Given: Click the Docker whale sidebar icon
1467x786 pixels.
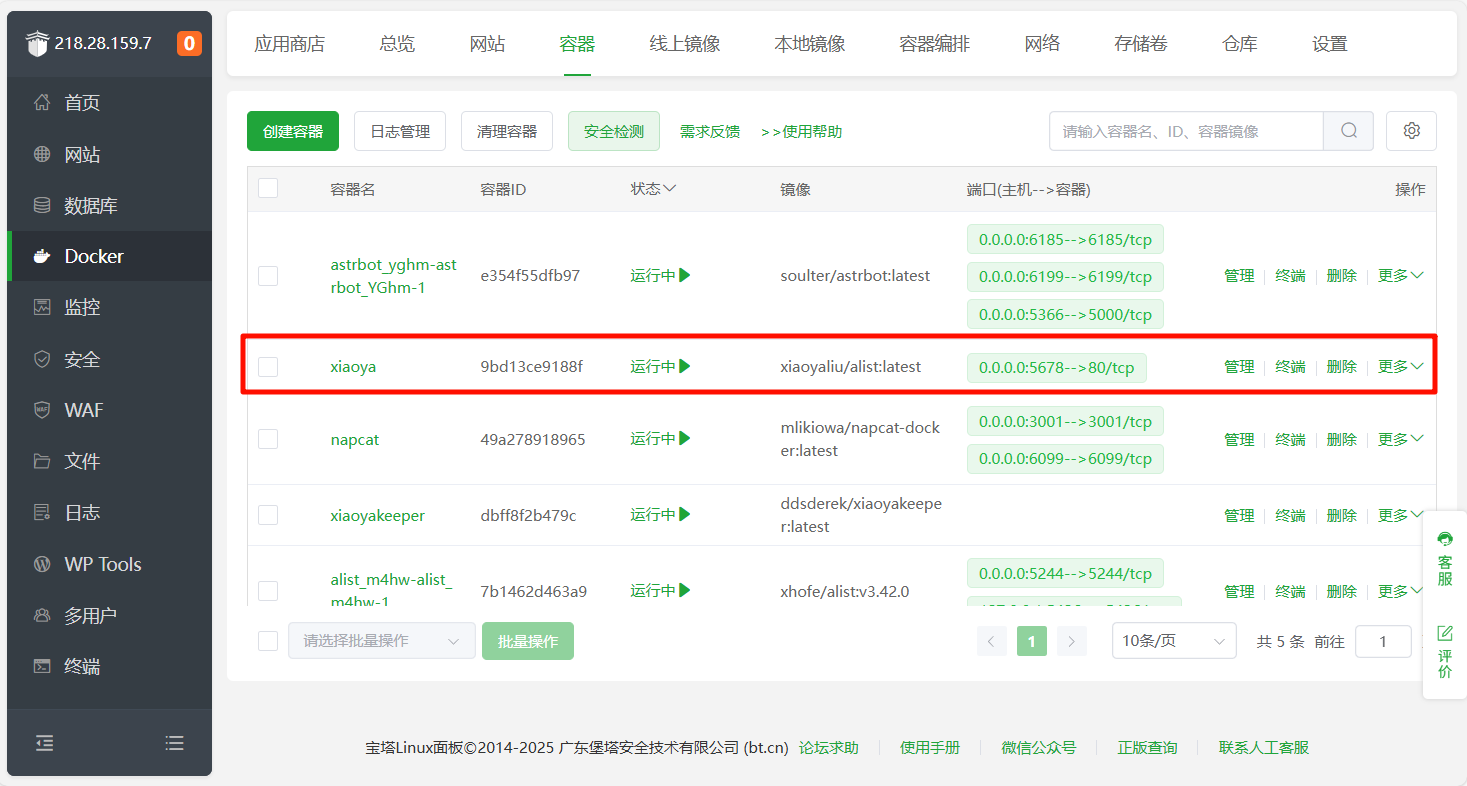Looking at the screenshot, I should pyautogui.click(x=42, y=257).
